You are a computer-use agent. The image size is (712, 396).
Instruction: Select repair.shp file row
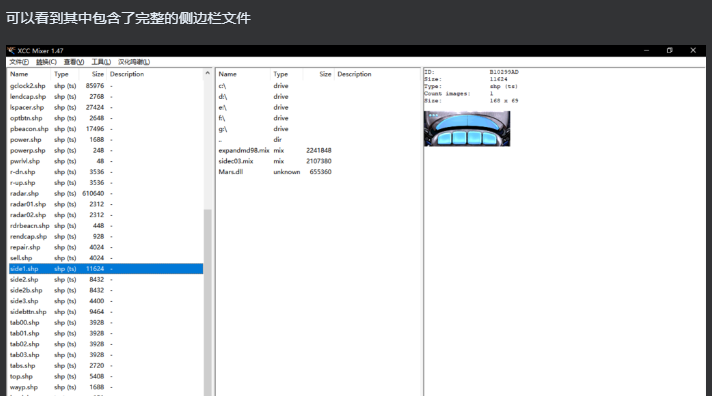pyautogui.click(x=106, y=248)
